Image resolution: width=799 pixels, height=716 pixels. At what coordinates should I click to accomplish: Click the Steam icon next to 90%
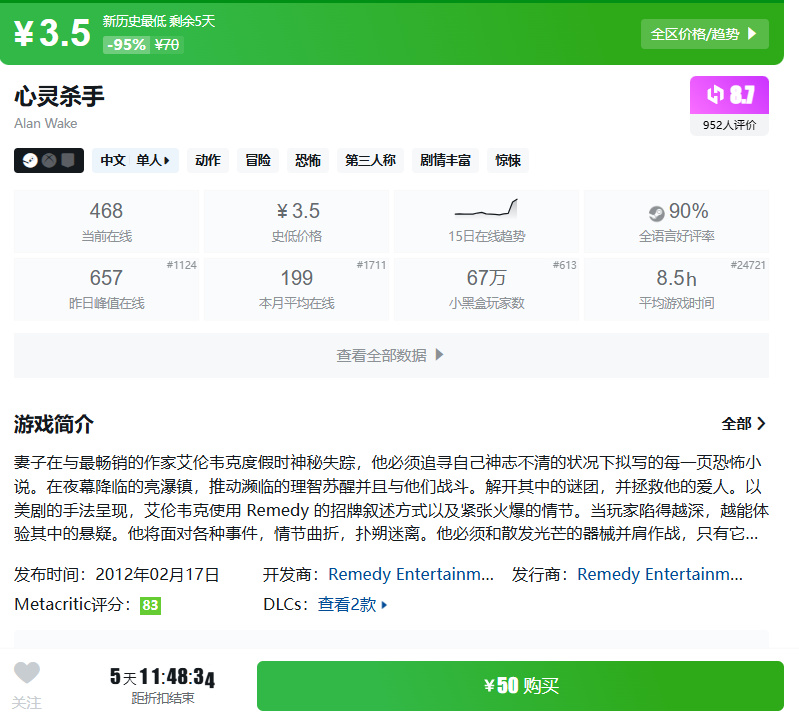coord(656,213)
